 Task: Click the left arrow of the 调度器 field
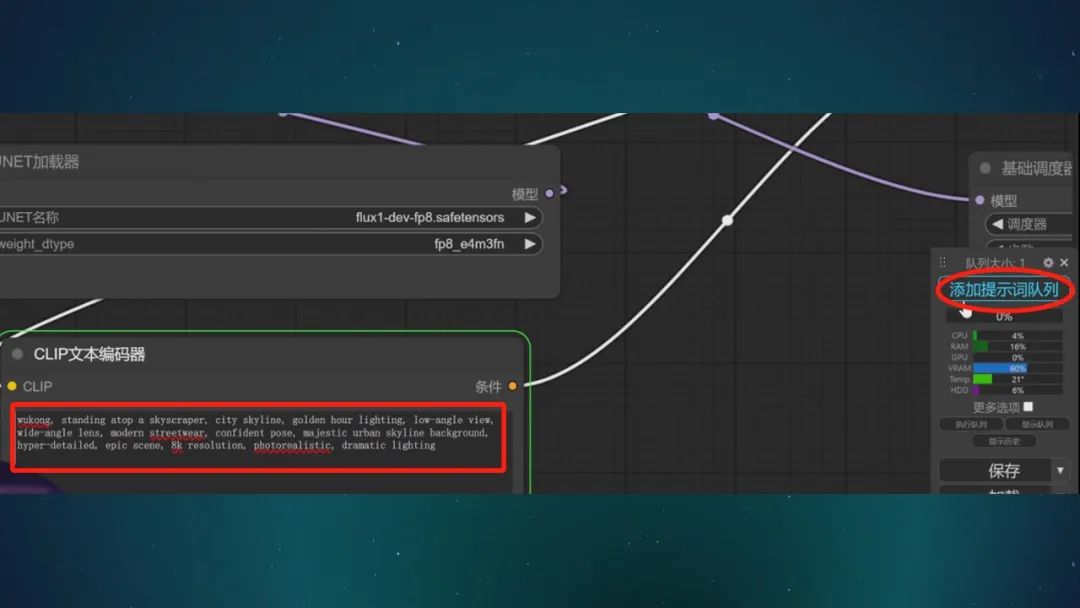pos(997,224)
